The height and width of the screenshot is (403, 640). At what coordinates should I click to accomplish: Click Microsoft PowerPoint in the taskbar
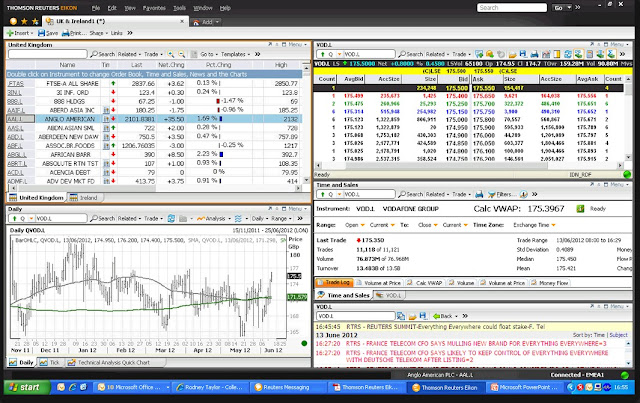pyautogui.click(x=524, y=387)
